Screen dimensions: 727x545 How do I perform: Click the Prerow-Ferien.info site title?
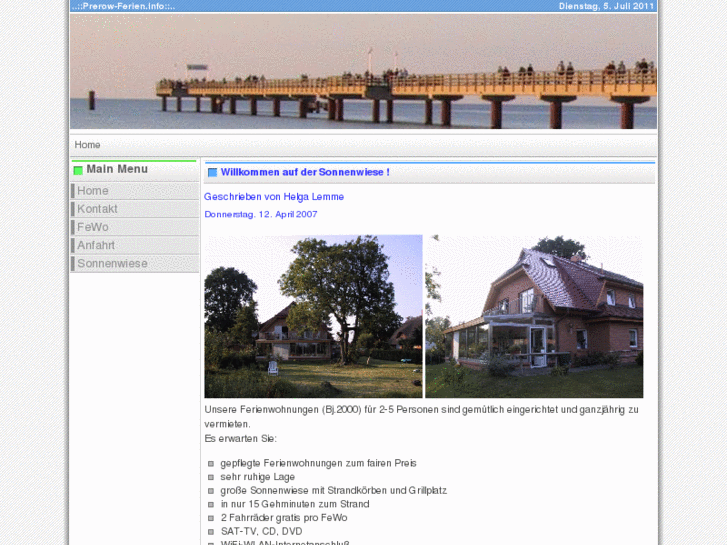coord(123,6)
